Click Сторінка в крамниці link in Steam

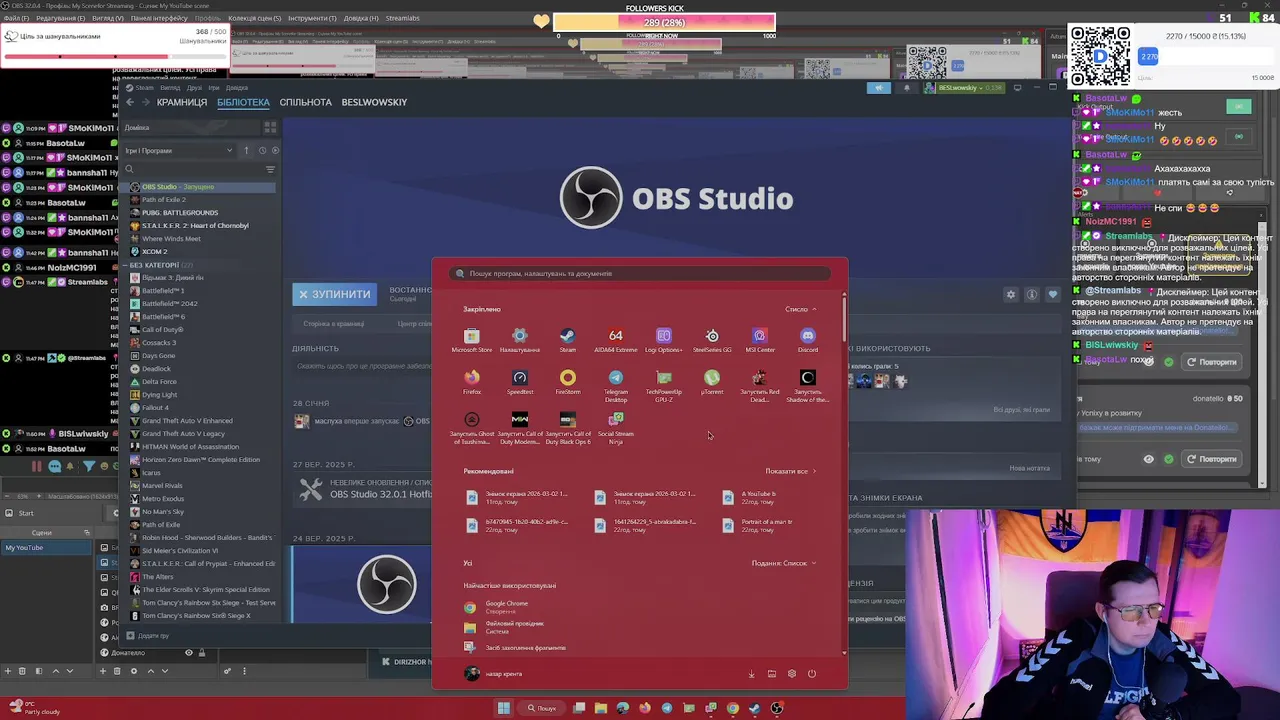334,324
